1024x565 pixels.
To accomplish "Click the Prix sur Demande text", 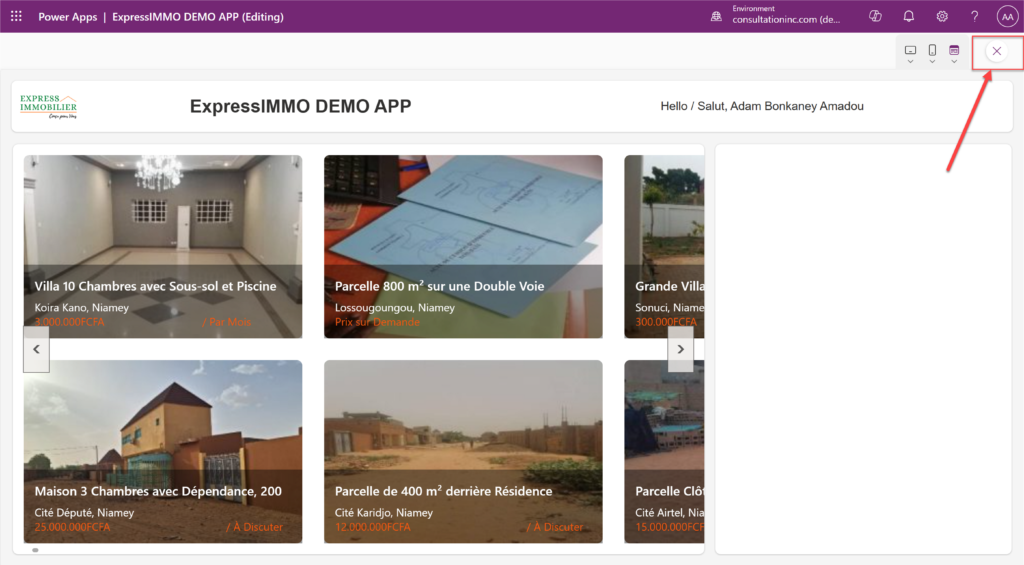I will pyautogui.click(x=377, y=322).
